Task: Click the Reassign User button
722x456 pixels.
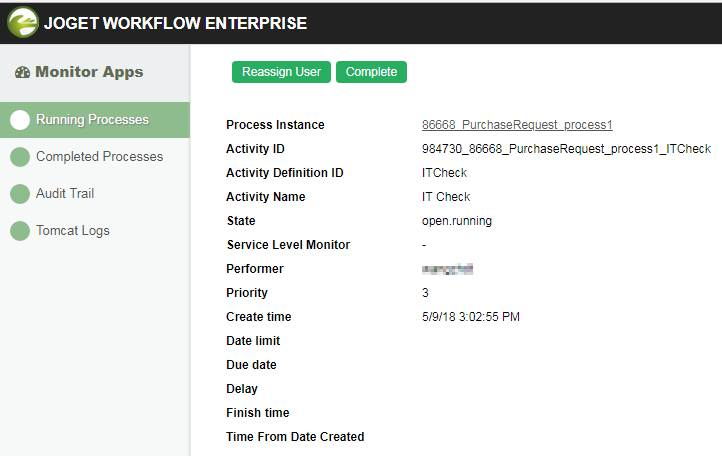Action: point(281,72)
